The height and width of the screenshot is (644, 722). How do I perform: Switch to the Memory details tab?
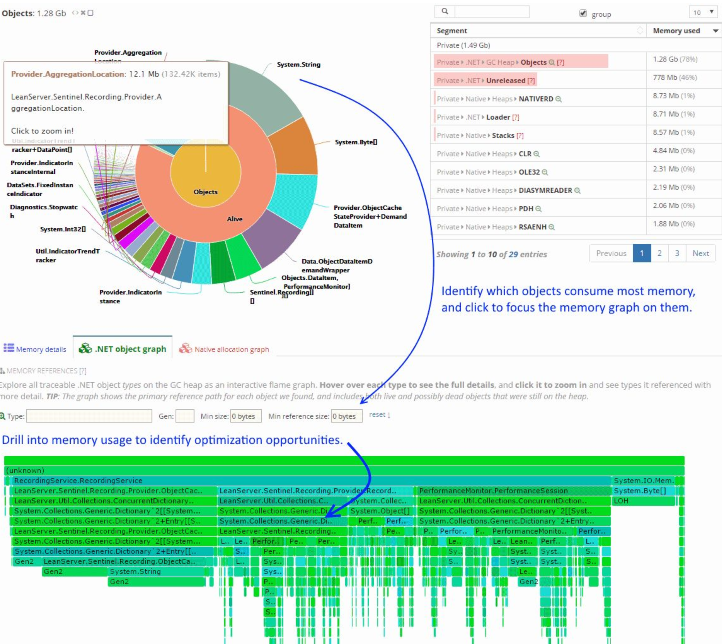(35, 349)
